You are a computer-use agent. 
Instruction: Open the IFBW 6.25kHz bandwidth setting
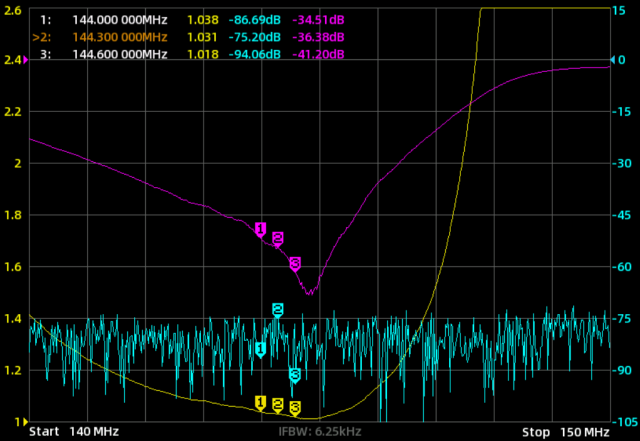(319, 432)
